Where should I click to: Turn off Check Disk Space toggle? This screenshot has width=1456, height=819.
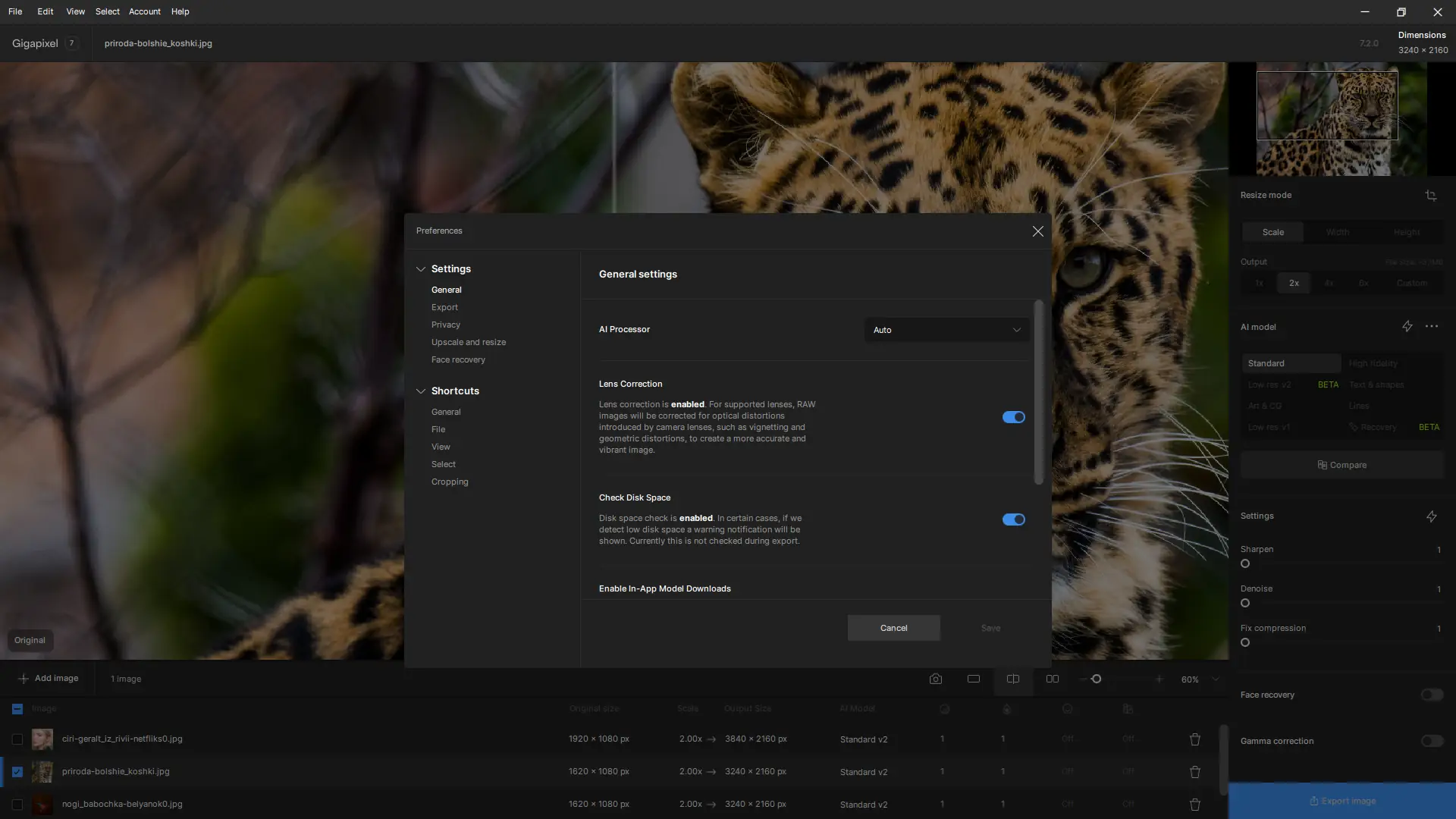1013,519
